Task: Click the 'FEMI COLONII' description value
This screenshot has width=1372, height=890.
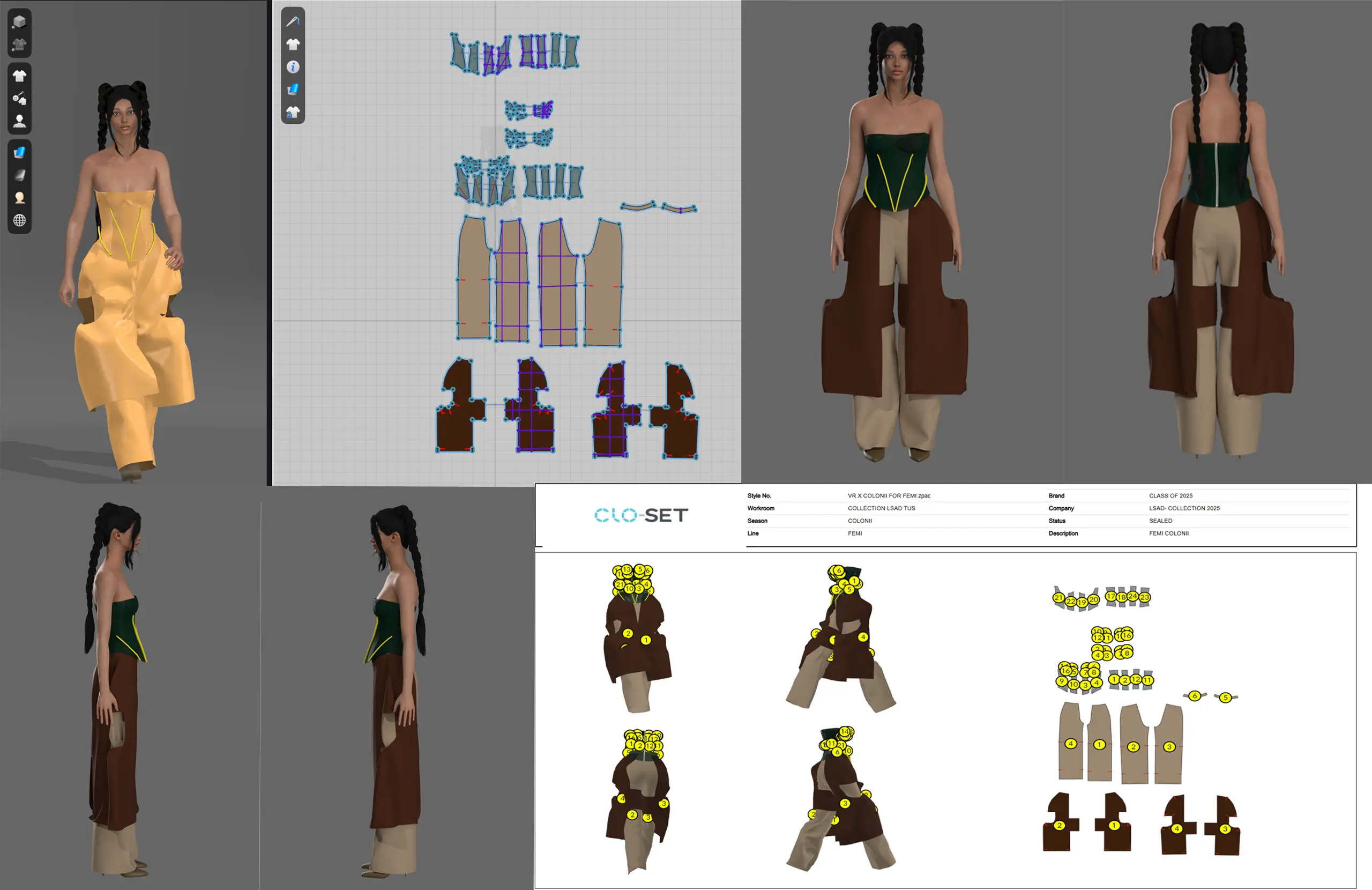Action: click(1168, 533)
